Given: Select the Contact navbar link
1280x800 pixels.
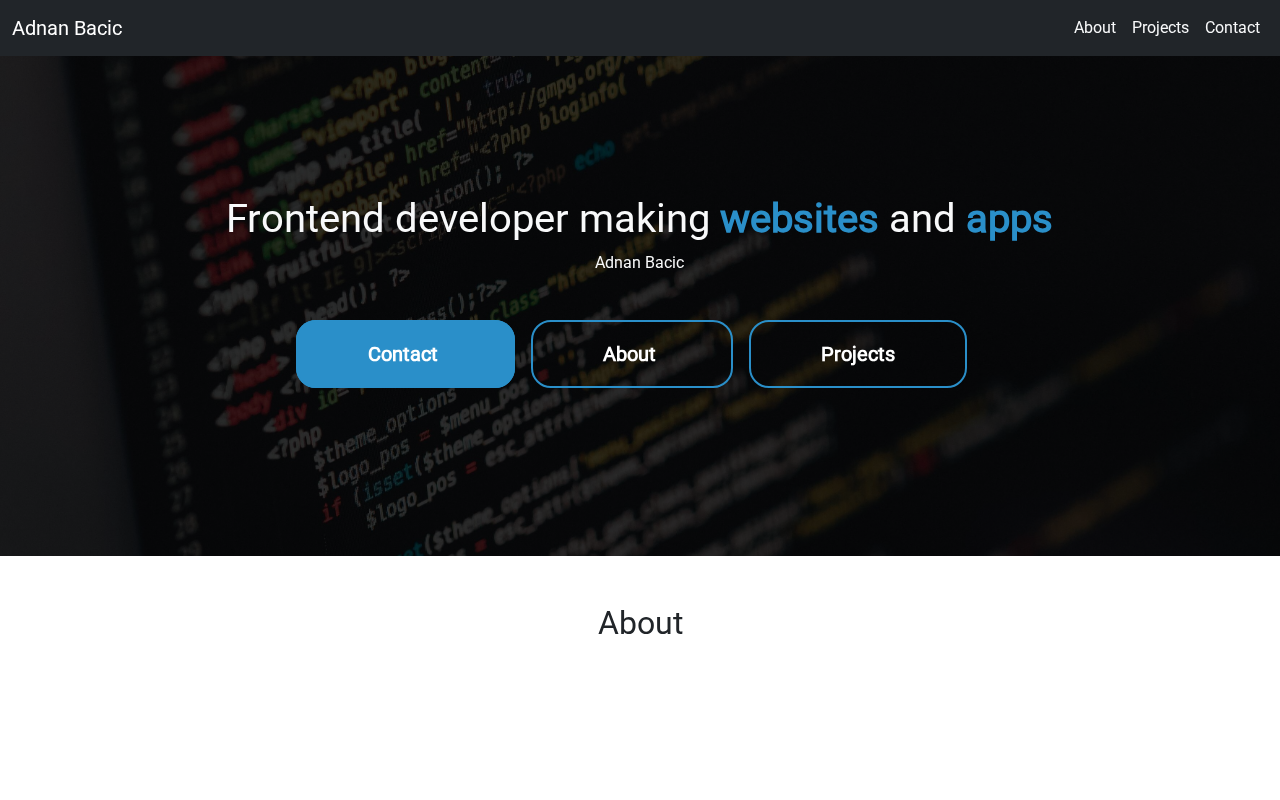Looking at the screenshot, I should coord(1232,28).
